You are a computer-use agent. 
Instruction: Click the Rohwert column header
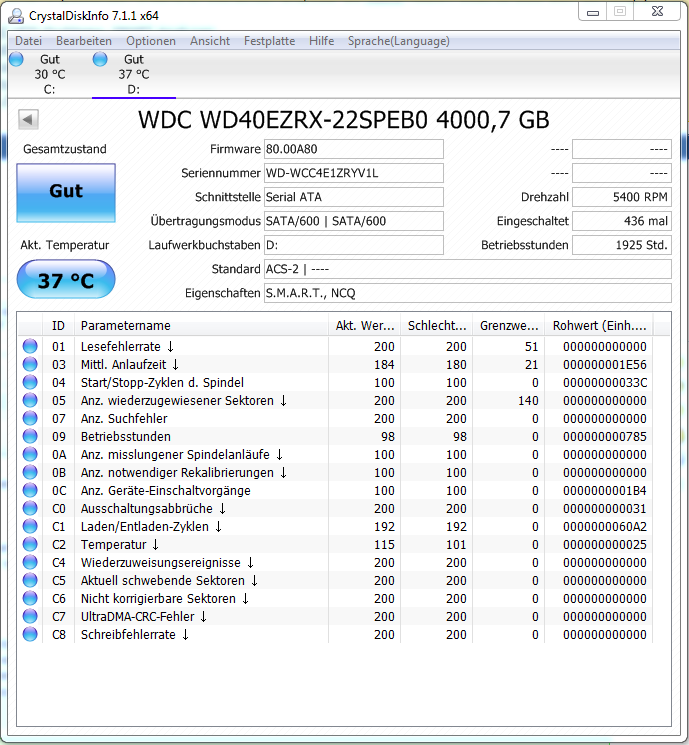pos(599,326)
